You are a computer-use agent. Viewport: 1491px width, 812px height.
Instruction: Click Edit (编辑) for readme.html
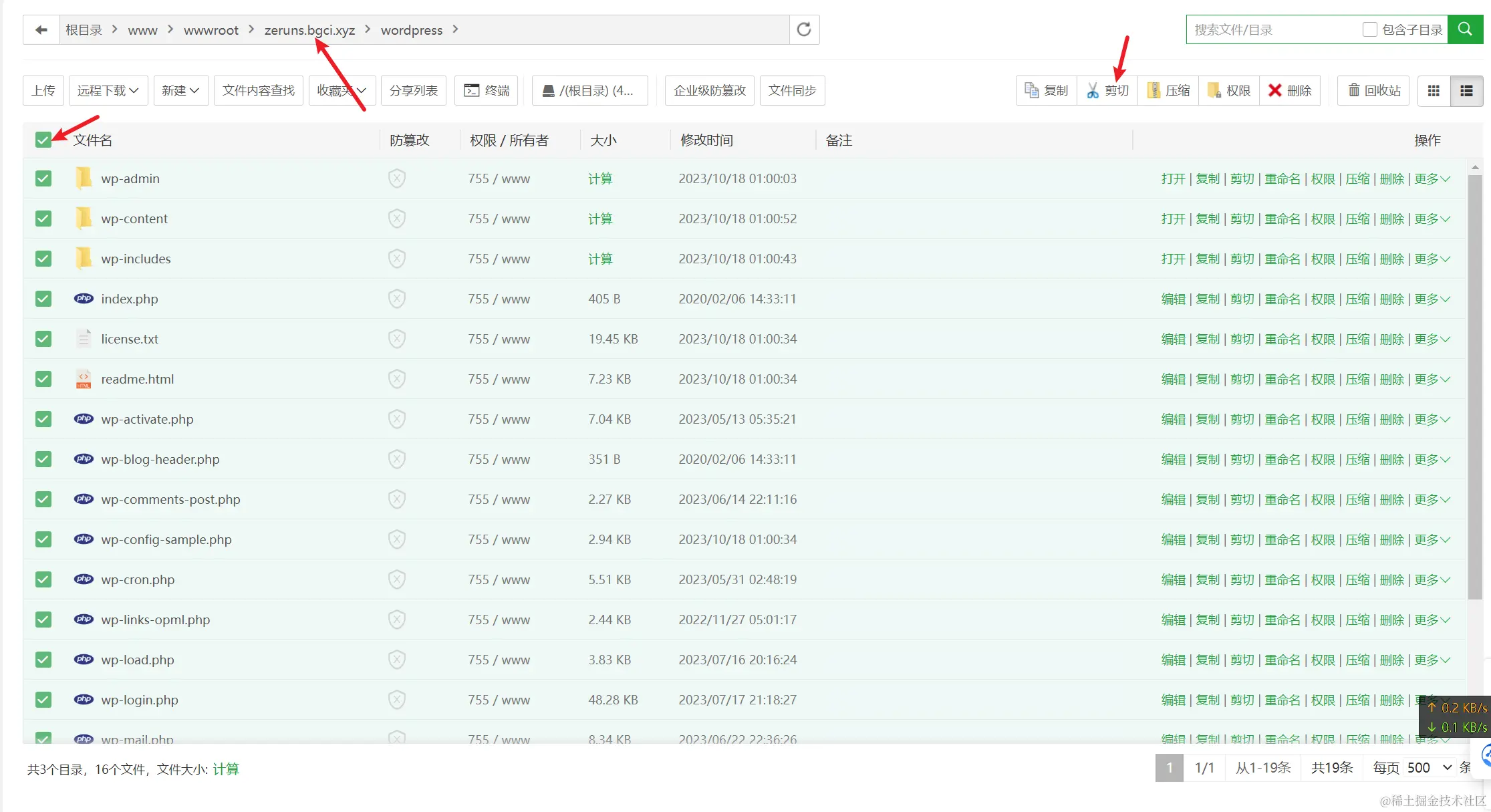coord(1174,379)
